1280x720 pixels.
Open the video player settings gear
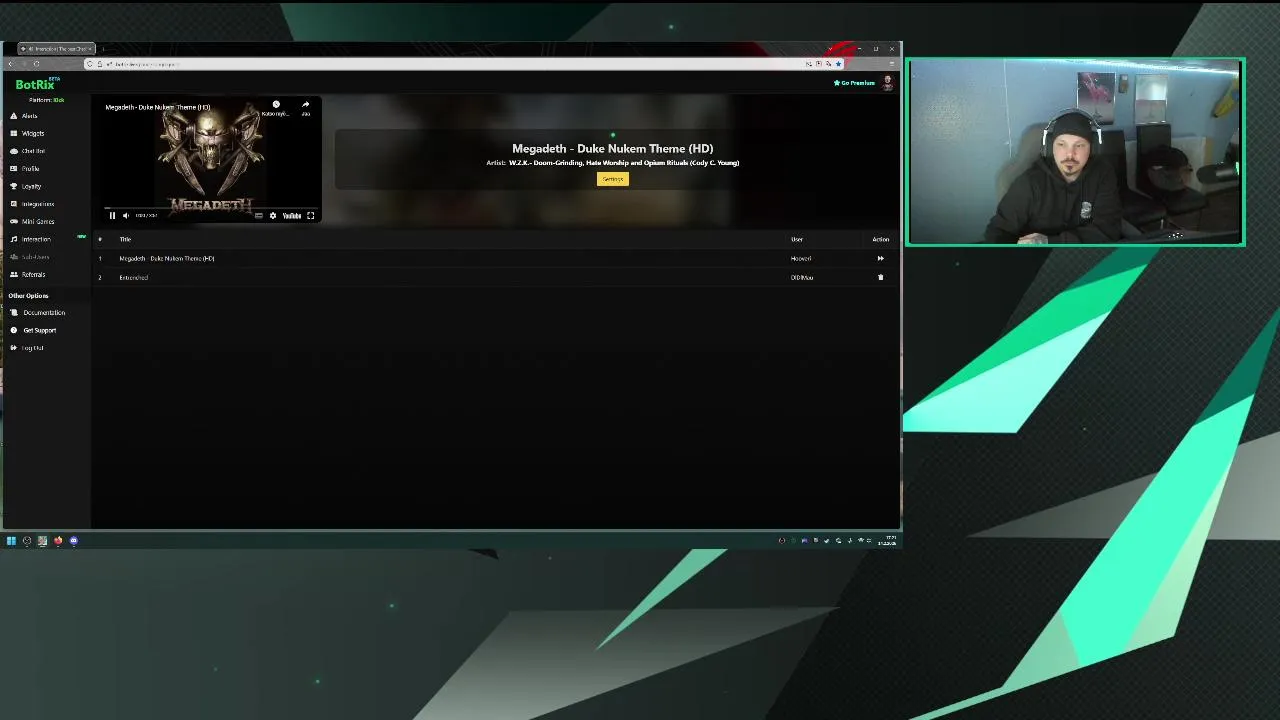[x=272, y=215]
